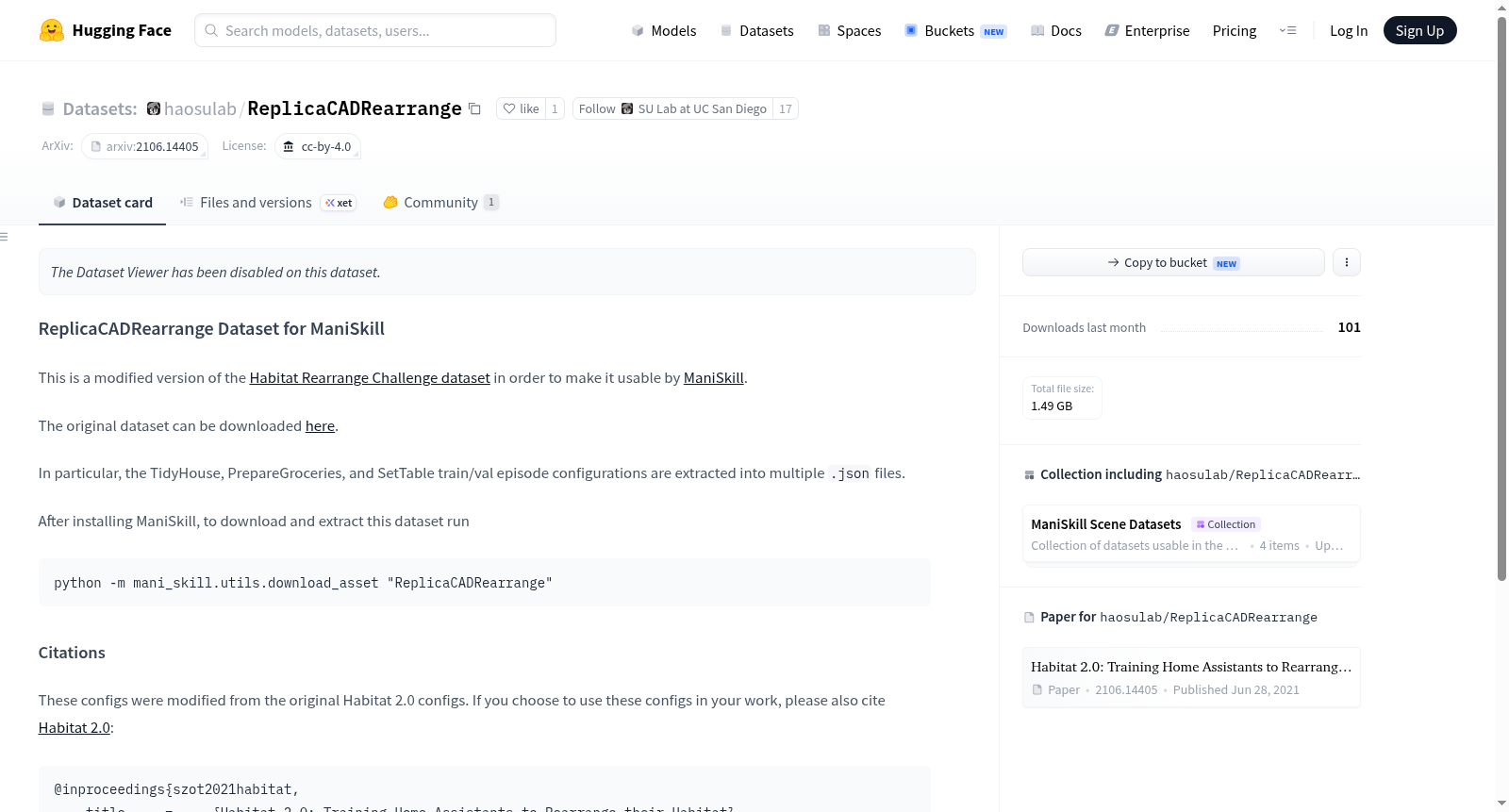This screenshot has height=812, width=1509.
Task: Follow SU Lab at UC San Diego
Action: click(x=672, y=109)
